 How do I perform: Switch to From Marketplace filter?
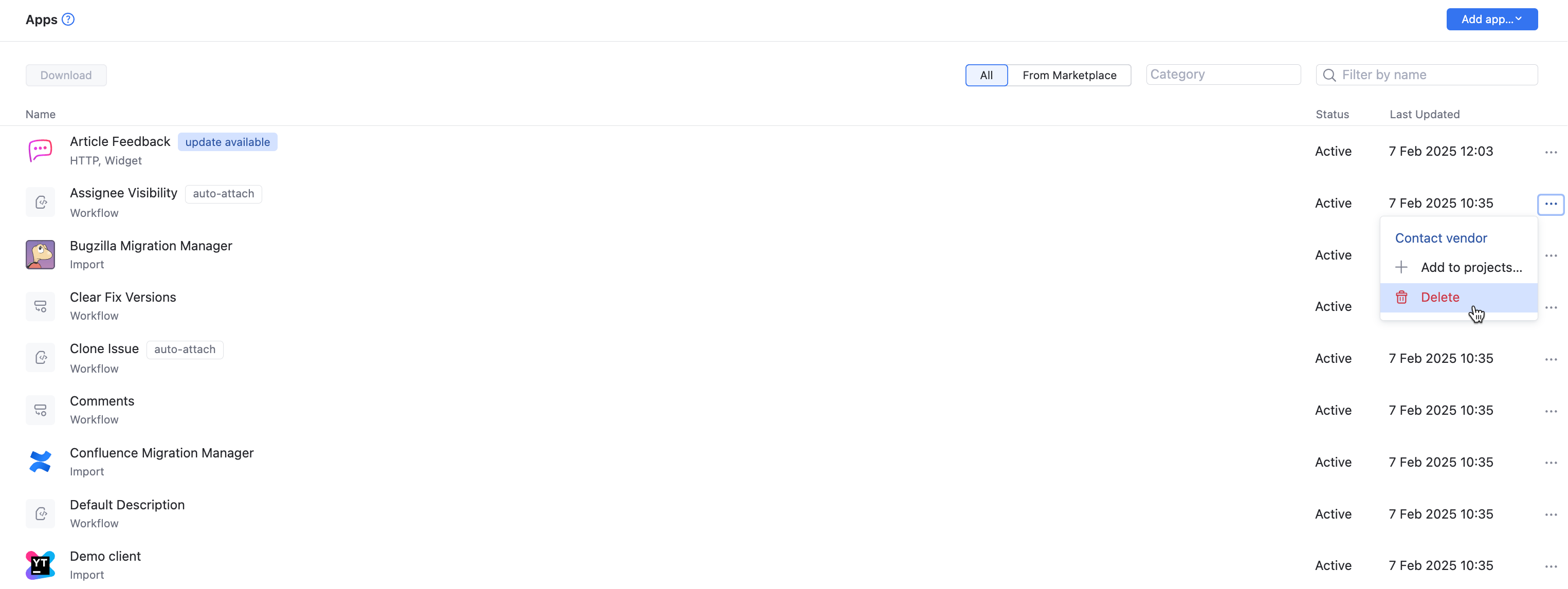tap(1069, 76)
